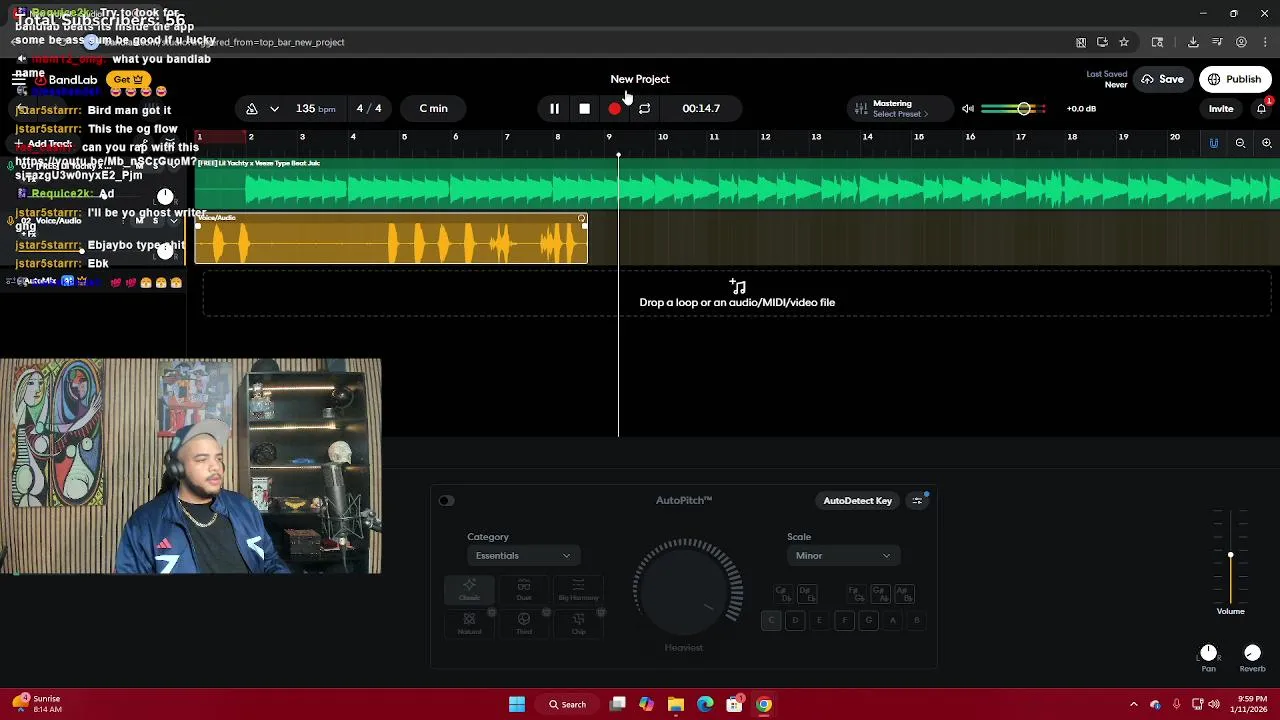Click the drop a loop file area

(737, 294)
